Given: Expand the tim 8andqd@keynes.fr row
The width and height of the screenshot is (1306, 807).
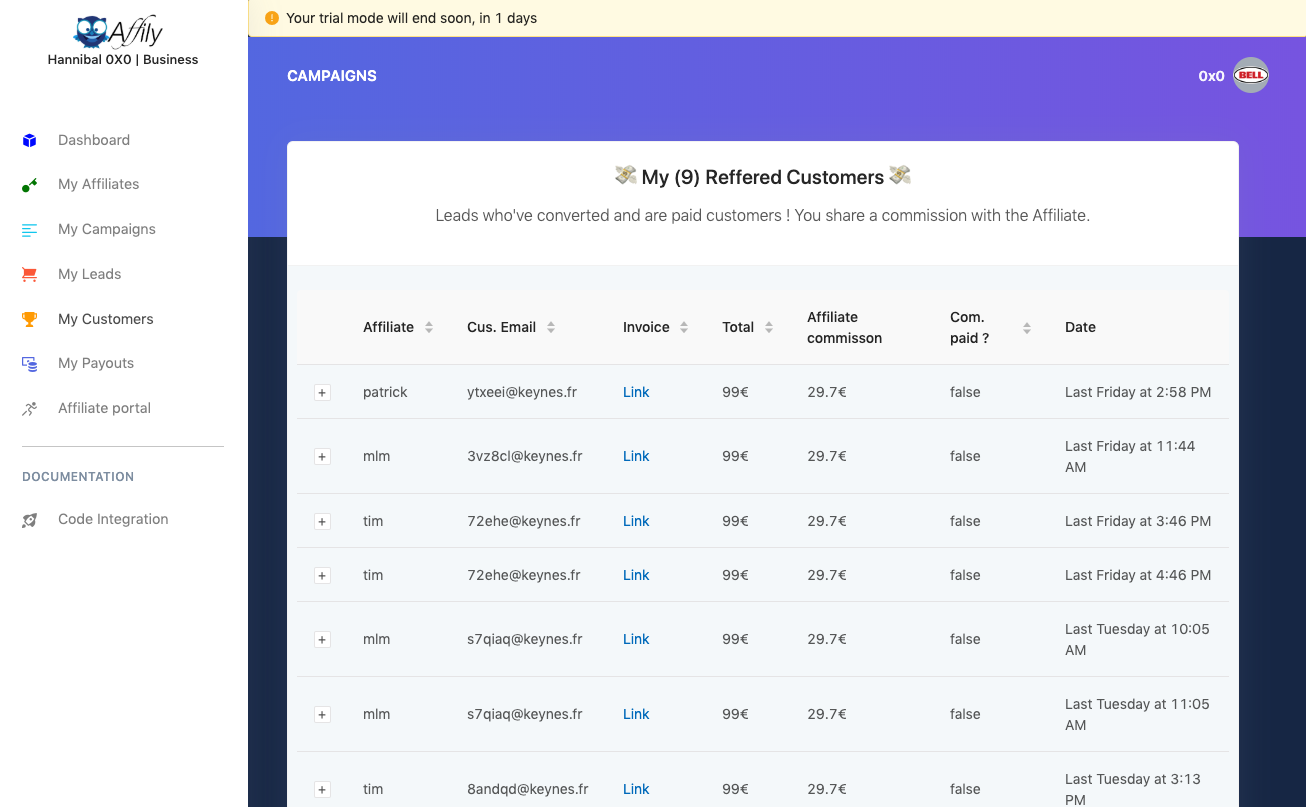Looking at the screenshot, I should click(x=322, y=790).
